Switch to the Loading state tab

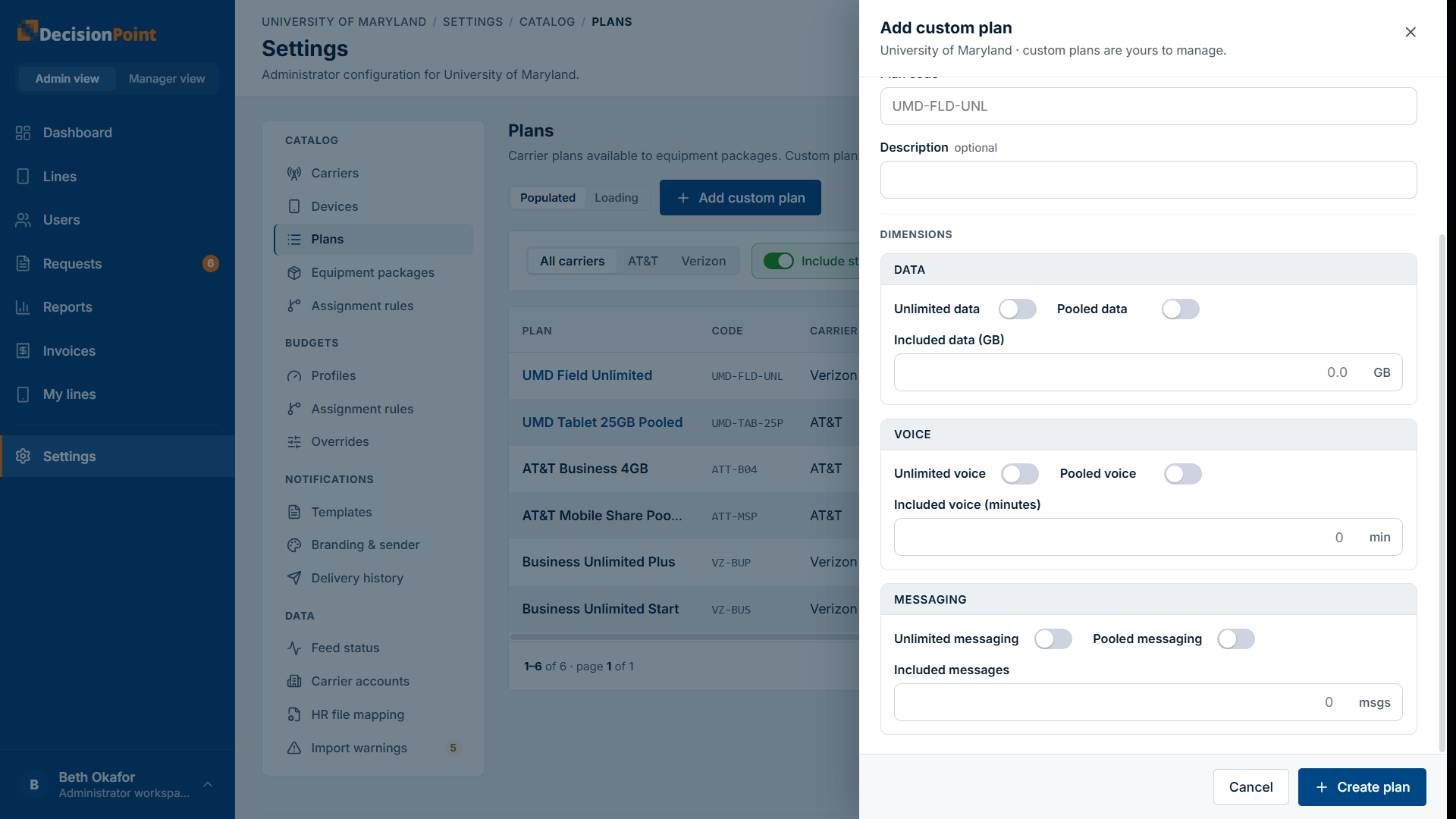coord(616,198)
